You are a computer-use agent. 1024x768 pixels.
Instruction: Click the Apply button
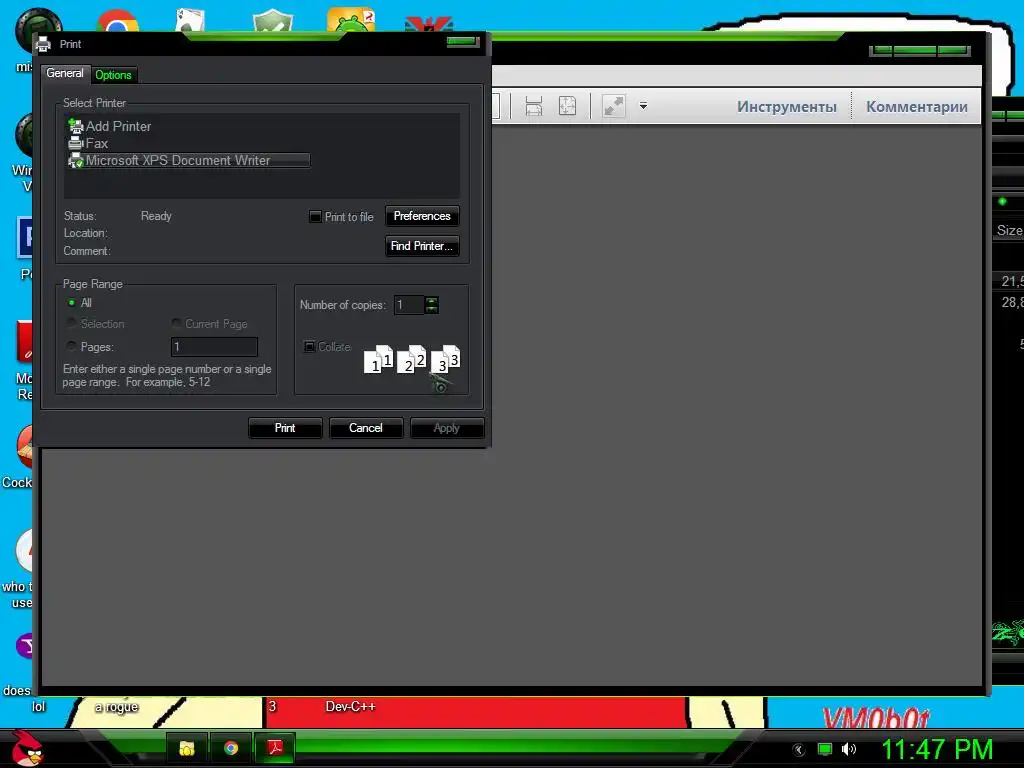click(447, 428)
